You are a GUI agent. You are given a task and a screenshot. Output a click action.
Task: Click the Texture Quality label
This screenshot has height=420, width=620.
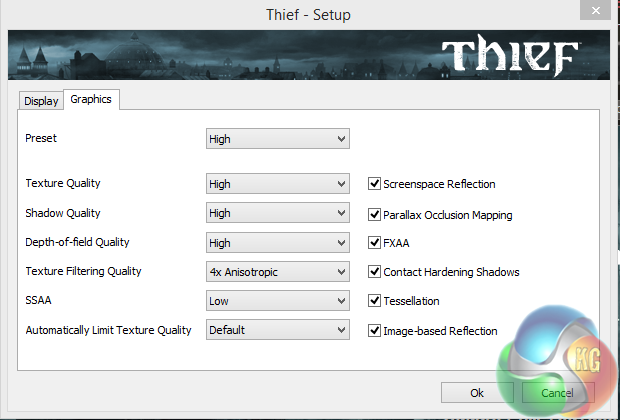[x=63, y=183]
